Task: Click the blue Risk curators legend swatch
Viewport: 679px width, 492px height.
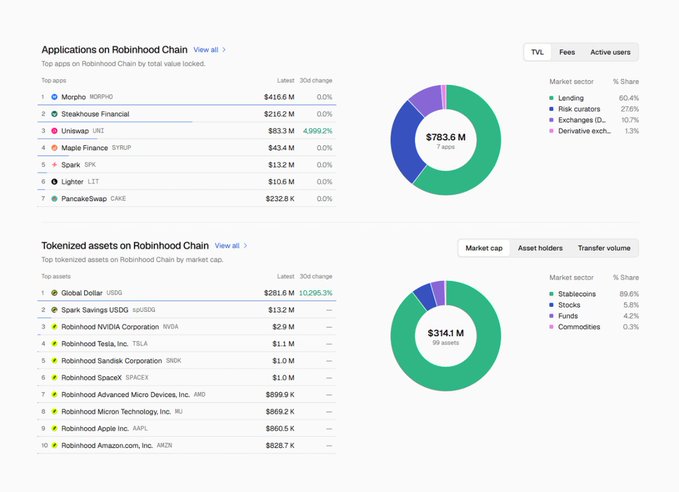Action: coord(551,109)
